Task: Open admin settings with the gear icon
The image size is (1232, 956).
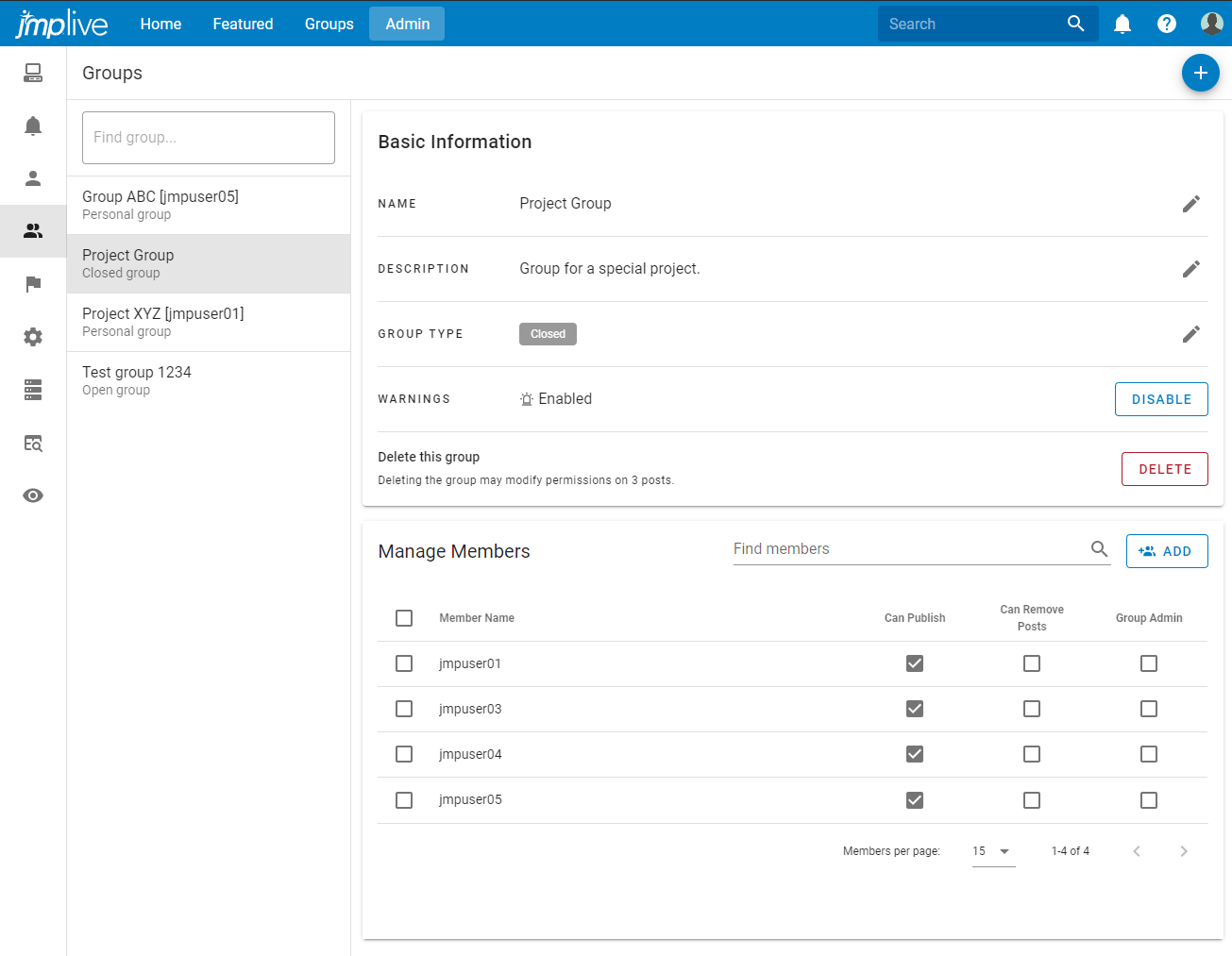Action: (33, 337)
